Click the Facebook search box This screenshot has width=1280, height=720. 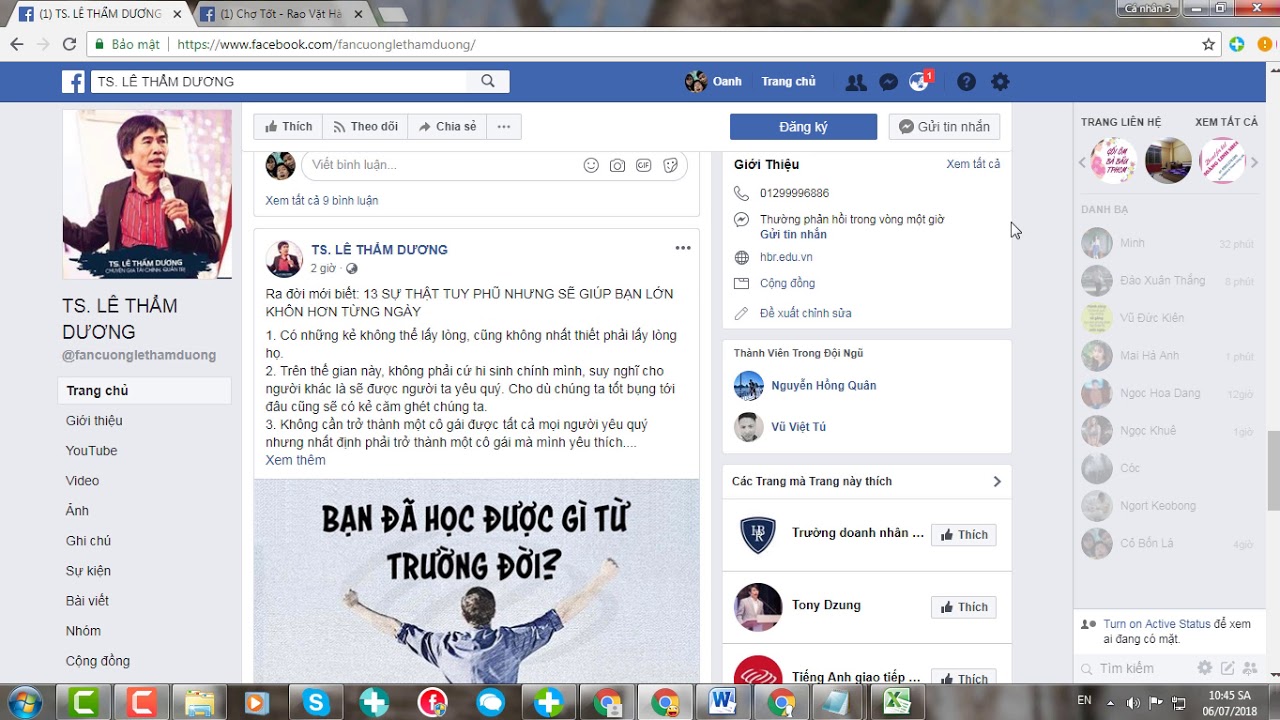click(279, 82)
